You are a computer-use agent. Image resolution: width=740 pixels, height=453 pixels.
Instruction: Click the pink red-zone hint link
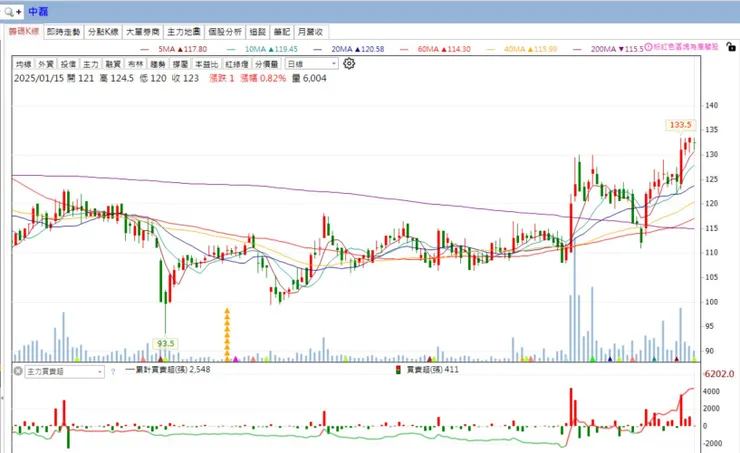pos(686,47)
